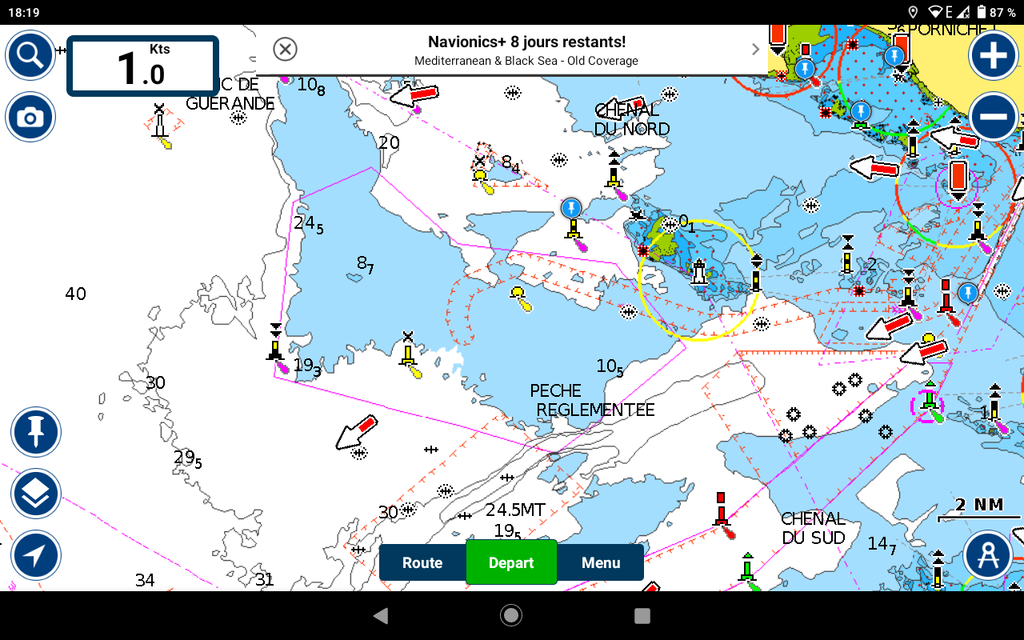Screen dimensions: 1024x640
Task: Tap the 14.7 depth sounding
Action: (x=882, y=544)
